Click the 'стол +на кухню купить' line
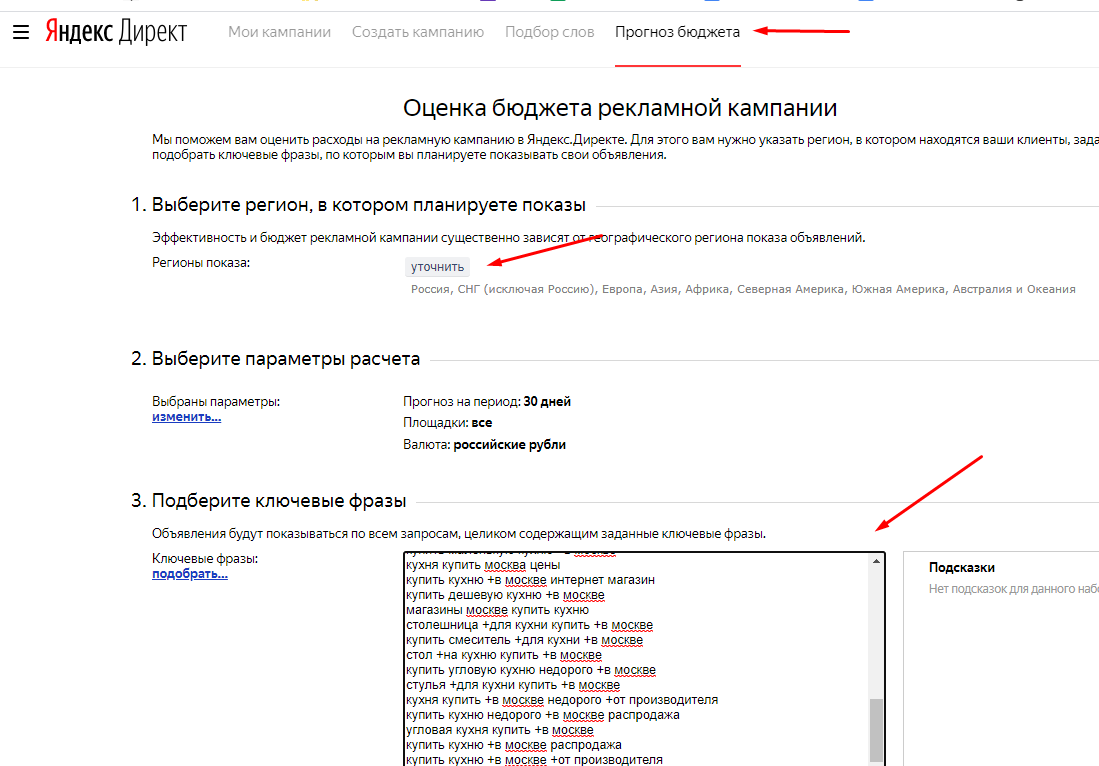Image resolution: width=1099 pixels, height=766 pixels. point(505,655)
